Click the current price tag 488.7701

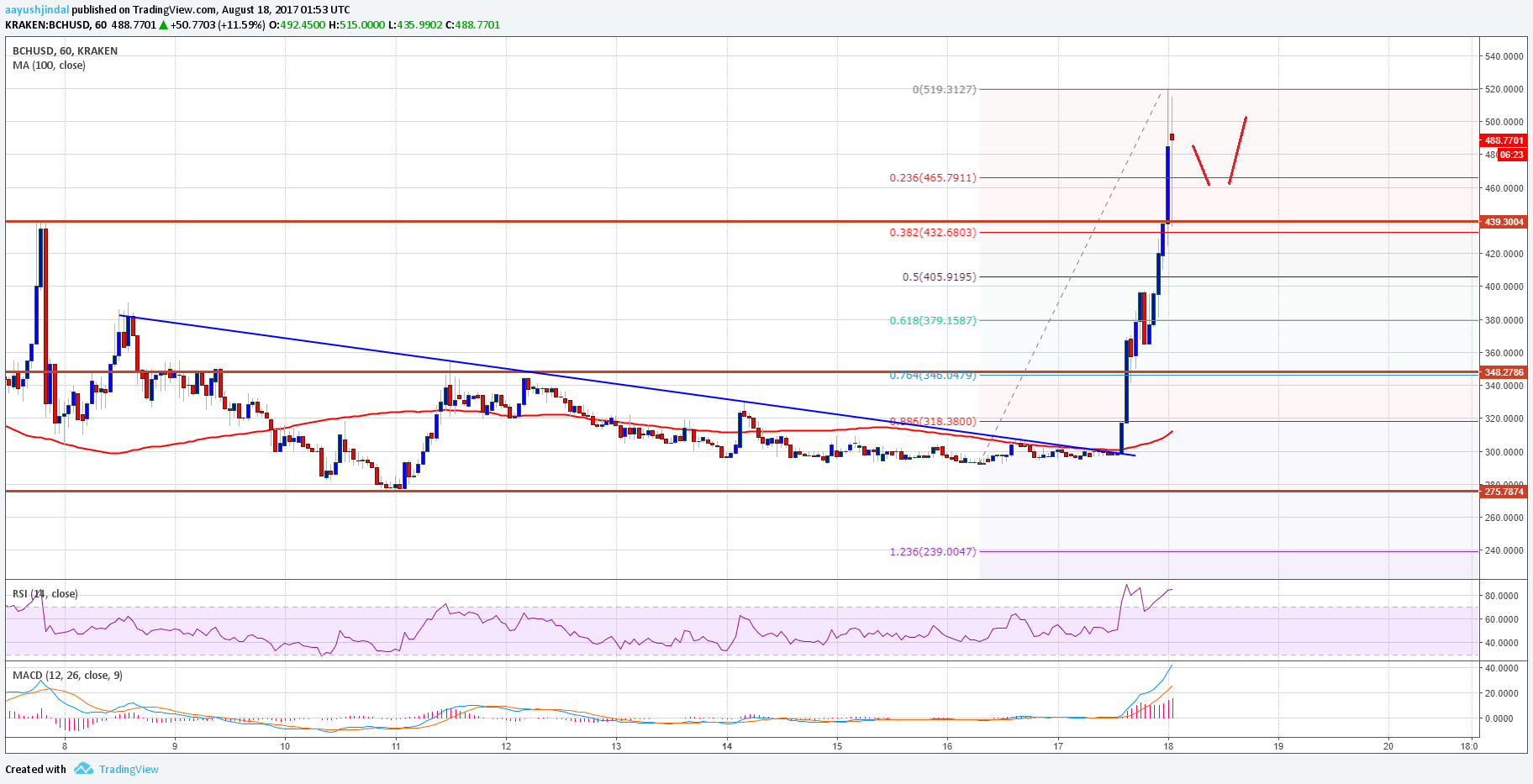pos(1504,140)
